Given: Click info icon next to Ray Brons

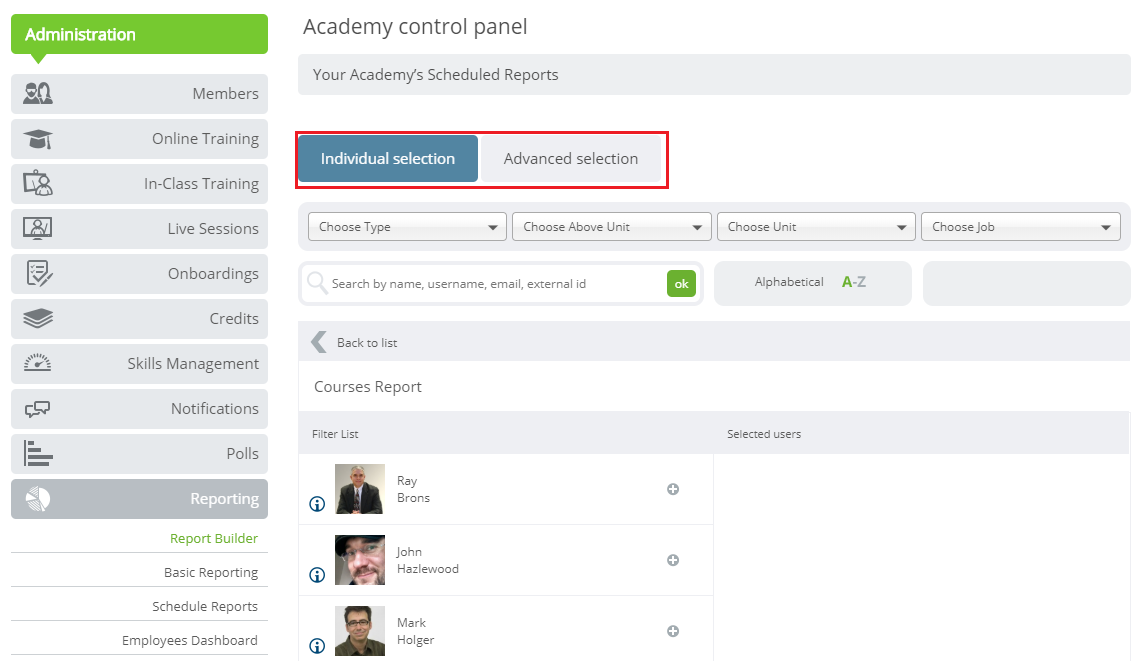Looking at the screenshot, I should pos(317,504).
